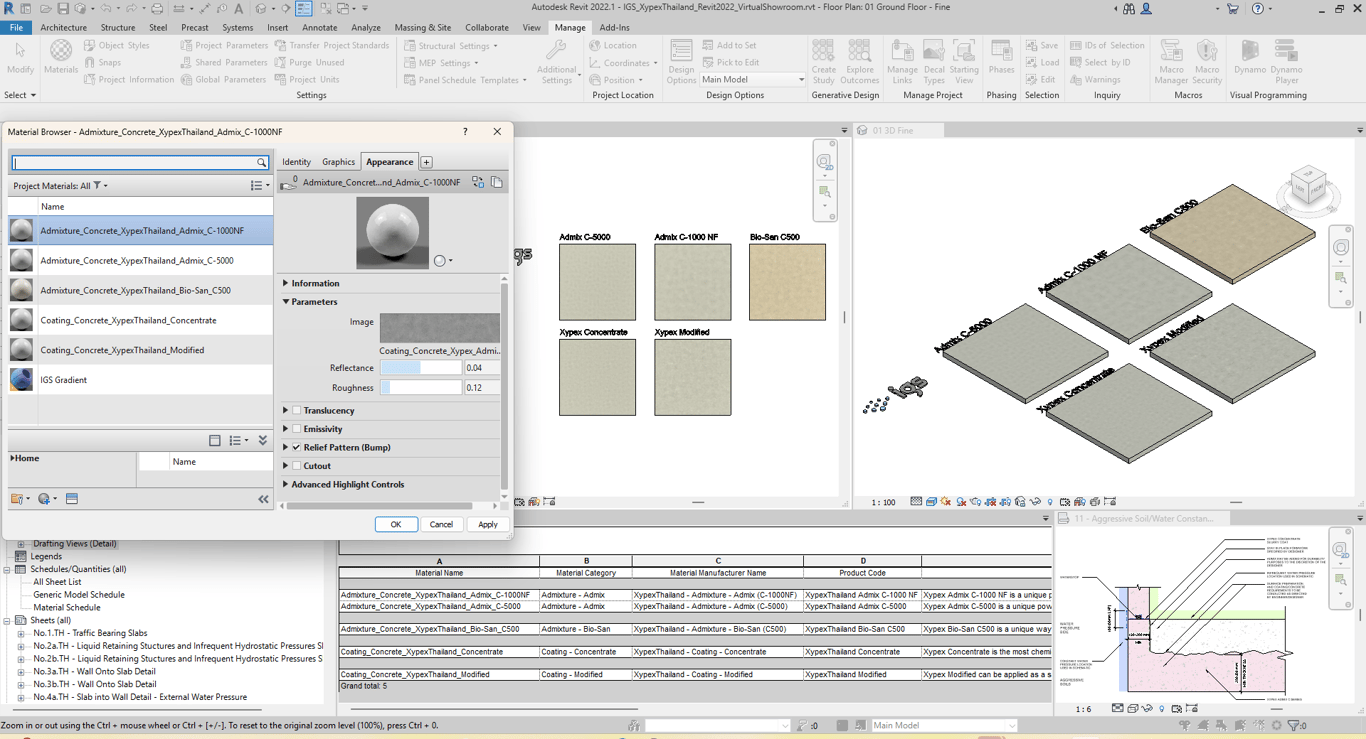Enable the Emissivity checkbox
The width and height of the screenshot is (1366, 739).
pos(296,429)
